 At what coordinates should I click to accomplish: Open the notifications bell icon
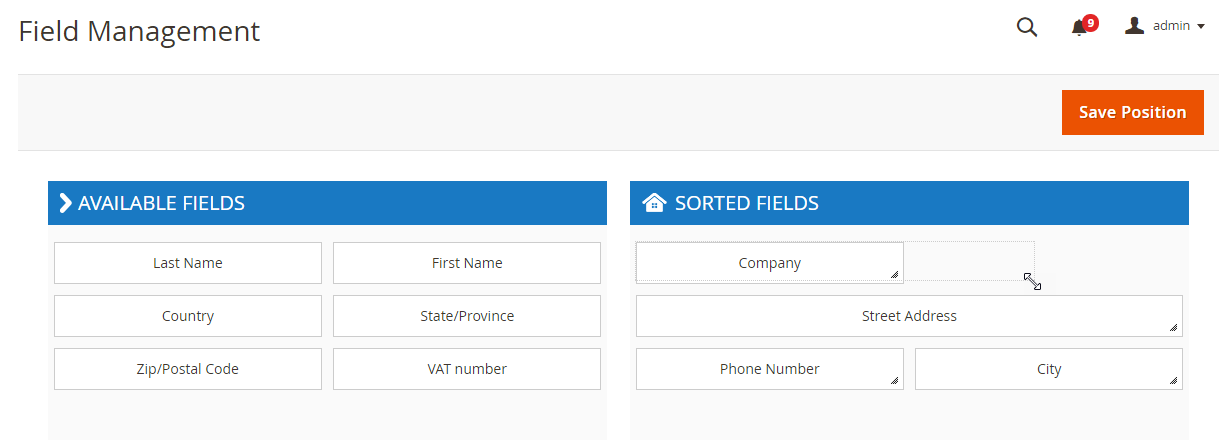tap(1079, 28)
